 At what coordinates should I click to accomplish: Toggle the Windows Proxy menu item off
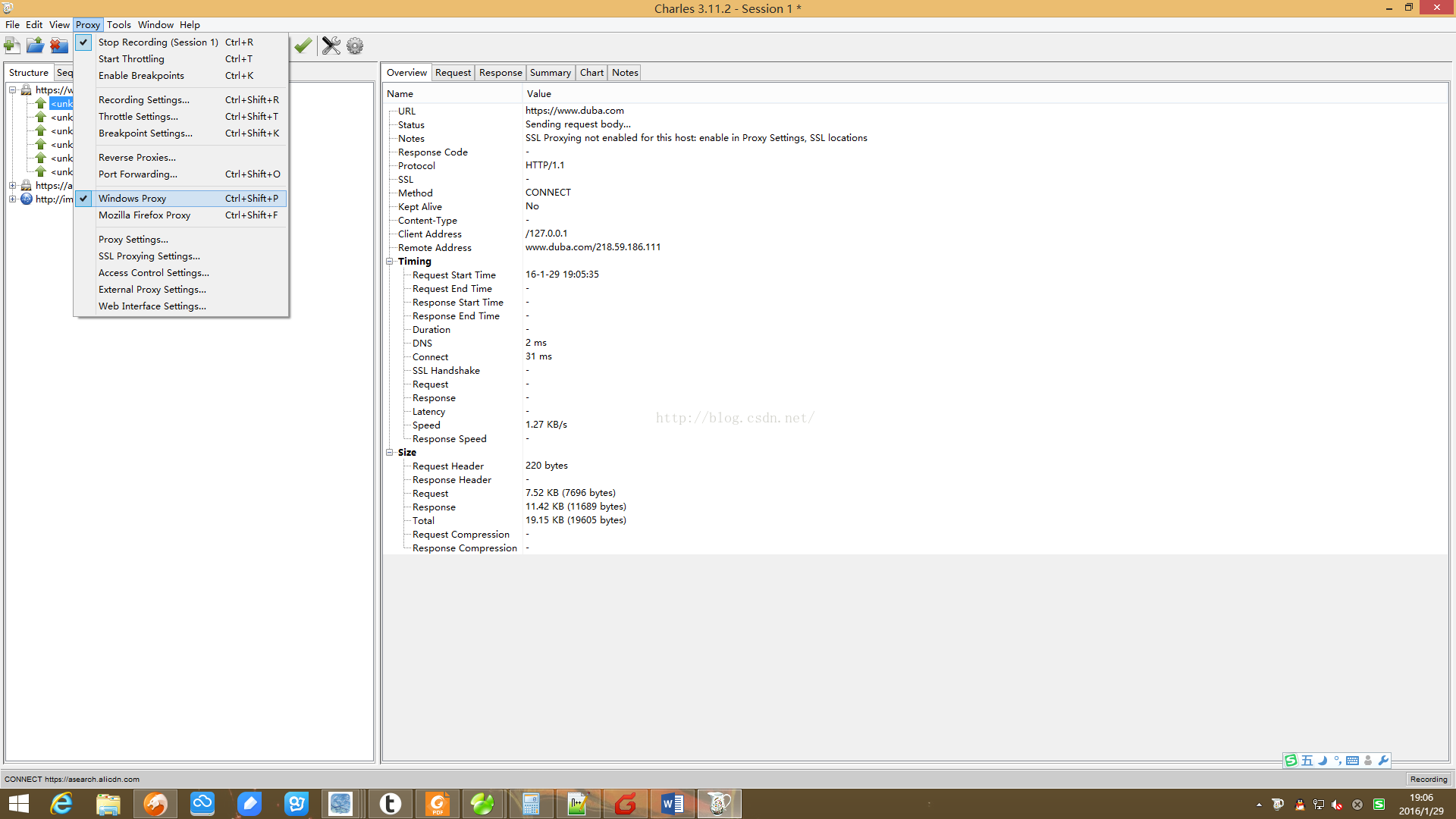point(180,199)
